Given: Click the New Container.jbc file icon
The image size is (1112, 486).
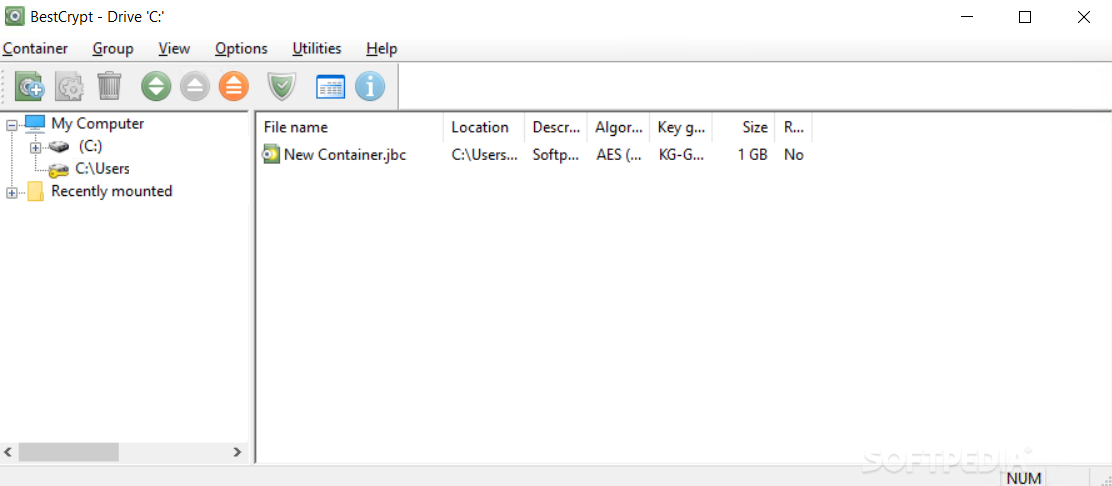Looking at the screenshot, I should point(271,154).
